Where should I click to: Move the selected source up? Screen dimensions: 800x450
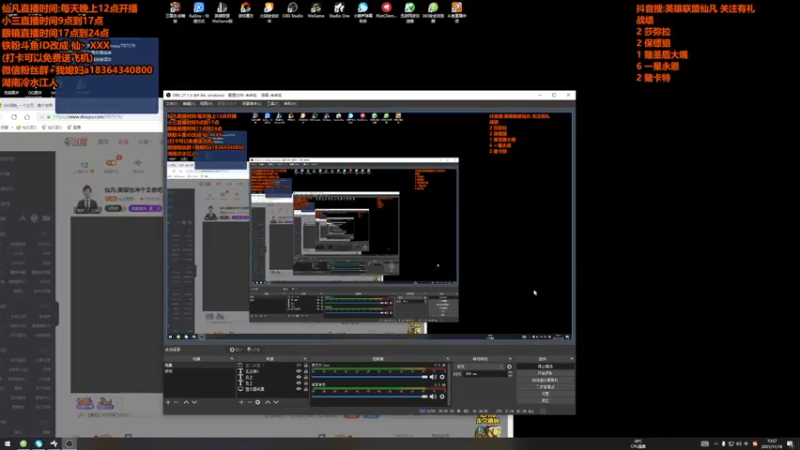(267, 402)
